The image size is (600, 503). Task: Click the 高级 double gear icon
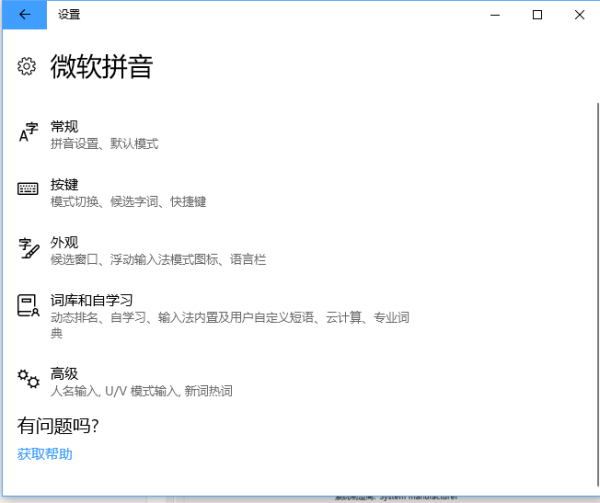point(28,379)
